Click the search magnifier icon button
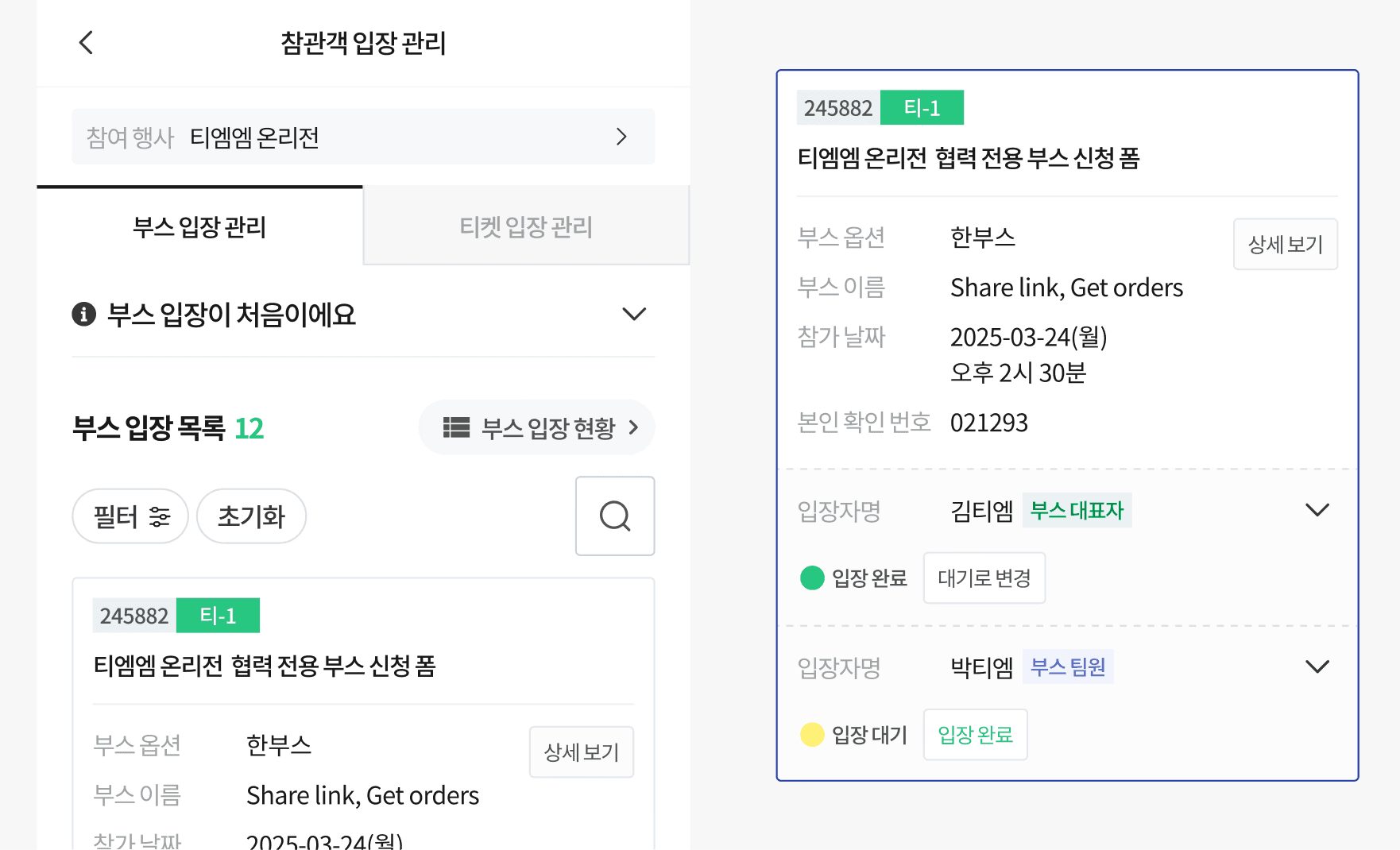The height and width of the screenshot is (850, 1400). pyautogui.click(x=615, y=516)
